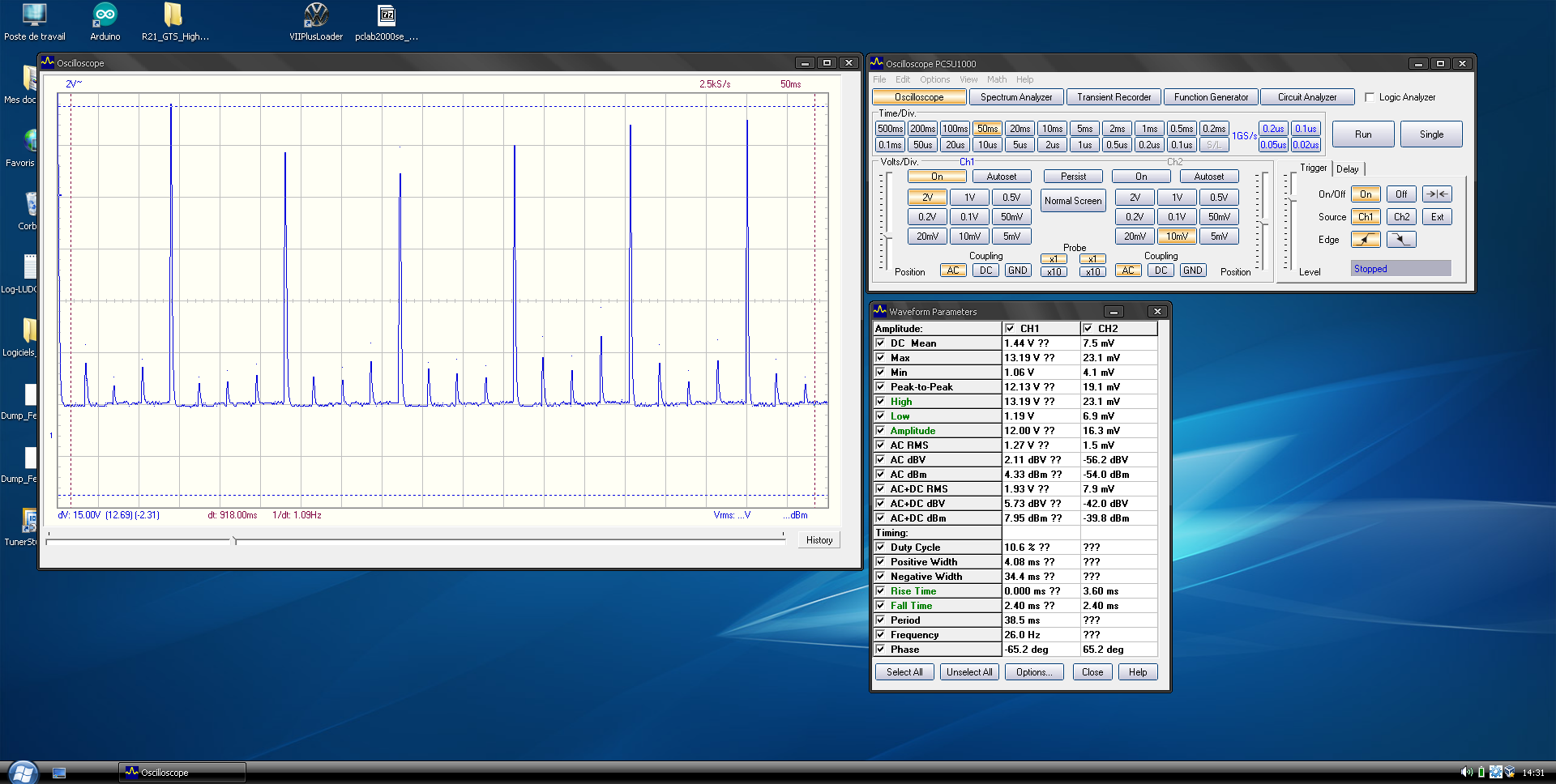Open the Math menu
Screen dimensions: 1556x784
point(996,79)
